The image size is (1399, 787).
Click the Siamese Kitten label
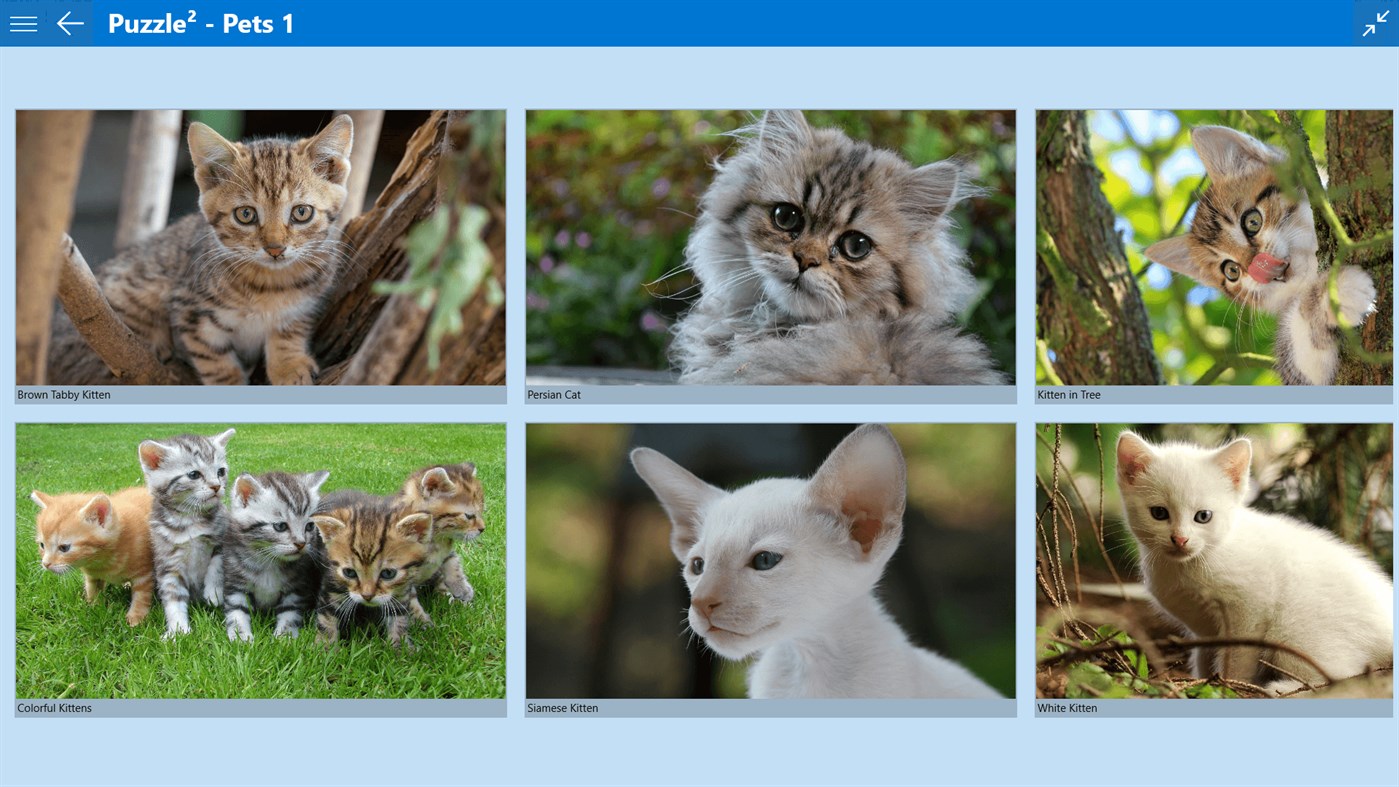562,707
